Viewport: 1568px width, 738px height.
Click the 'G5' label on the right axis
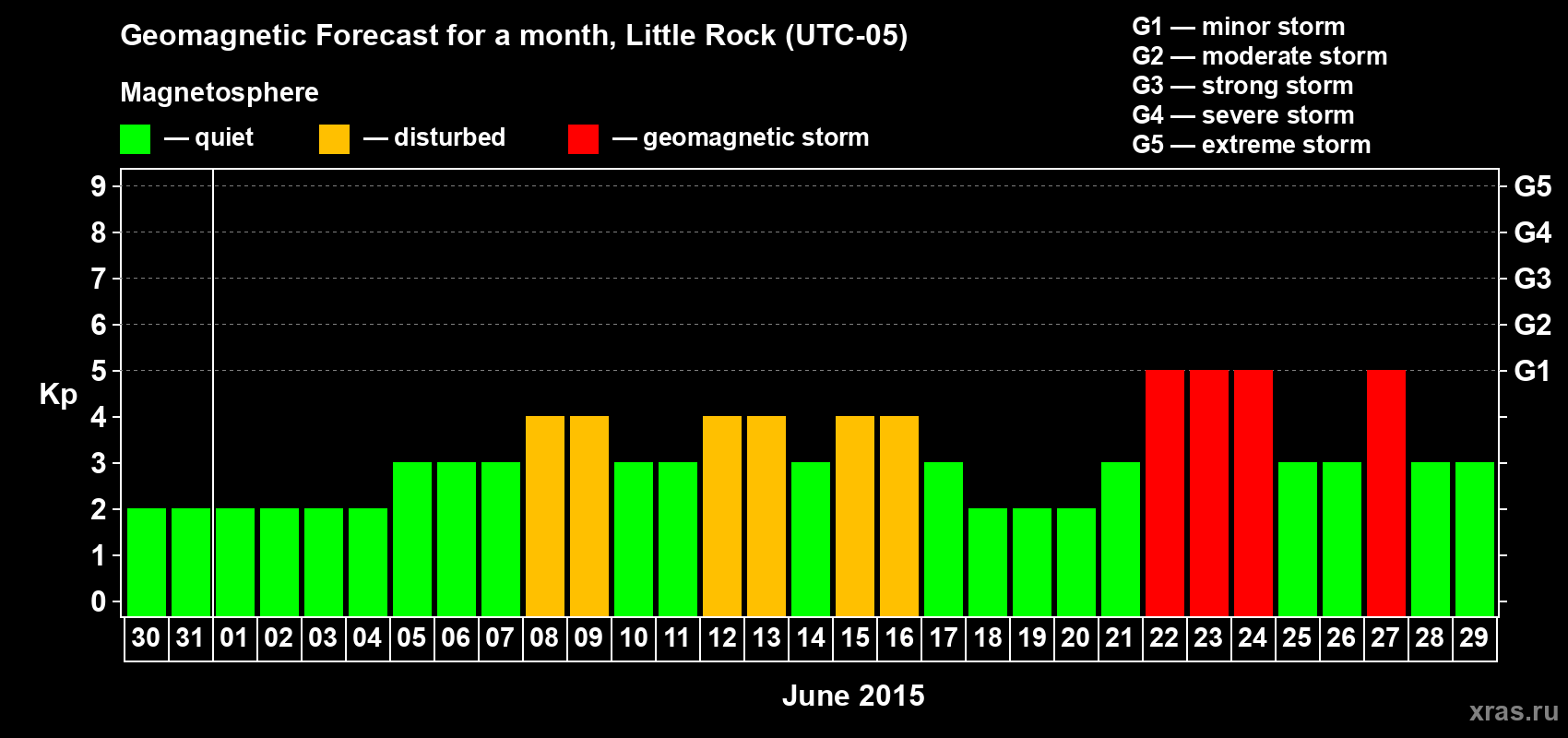[1533, 186]
